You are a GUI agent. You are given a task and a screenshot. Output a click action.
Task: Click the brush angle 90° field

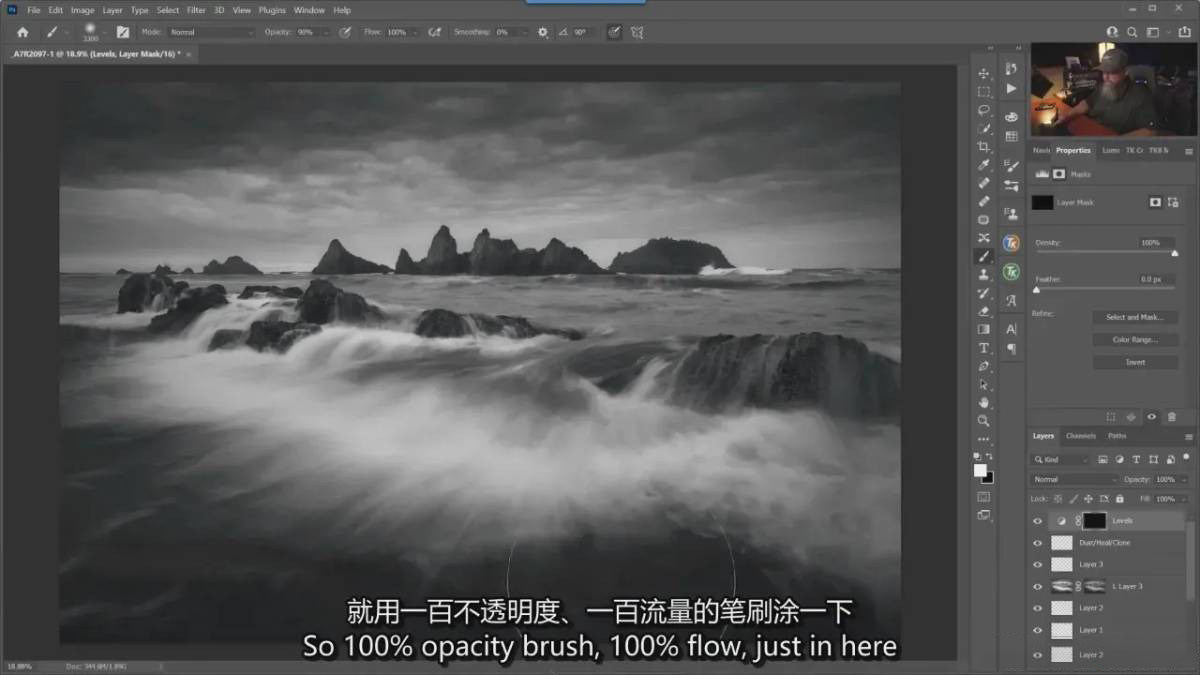[581, 32]
